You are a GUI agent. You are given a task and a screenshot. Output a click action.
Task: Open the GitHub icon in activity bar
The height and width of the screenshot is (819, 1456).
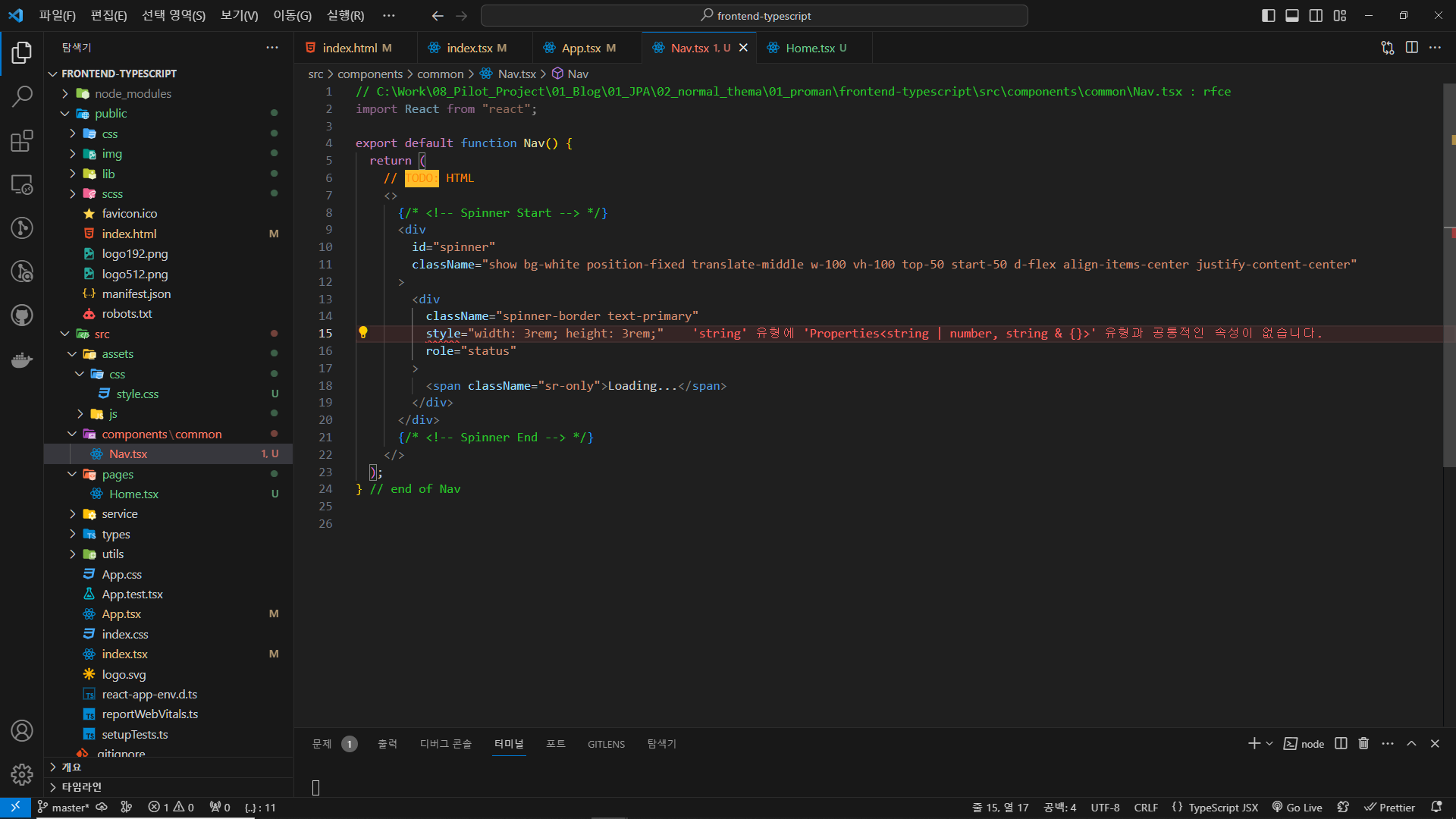click(22, 315)
